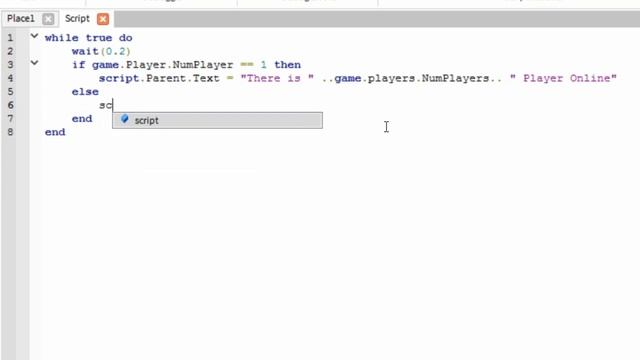
Task: Click line number 8 in the gutter
Action: (x=10, y=132)
